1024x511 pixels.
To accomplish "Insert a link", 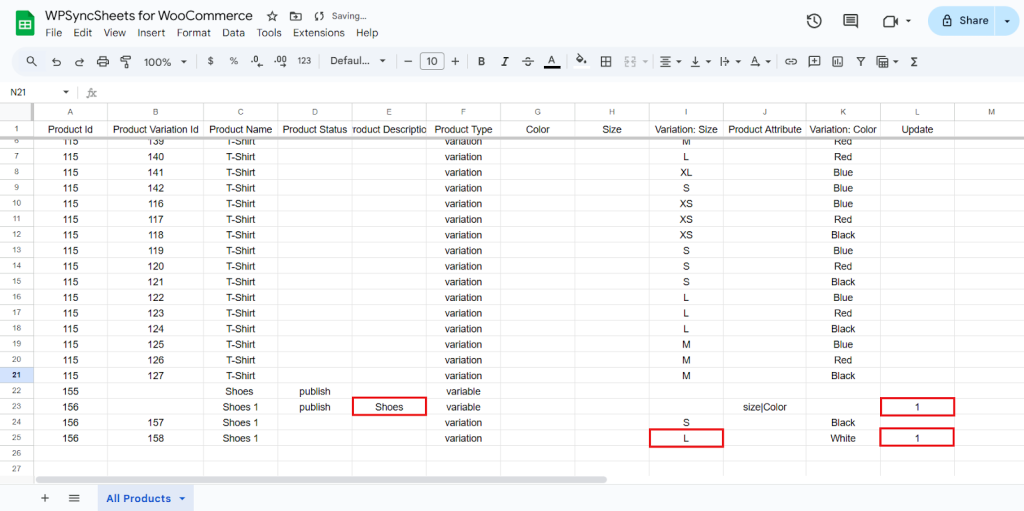I will click(791, 61).
